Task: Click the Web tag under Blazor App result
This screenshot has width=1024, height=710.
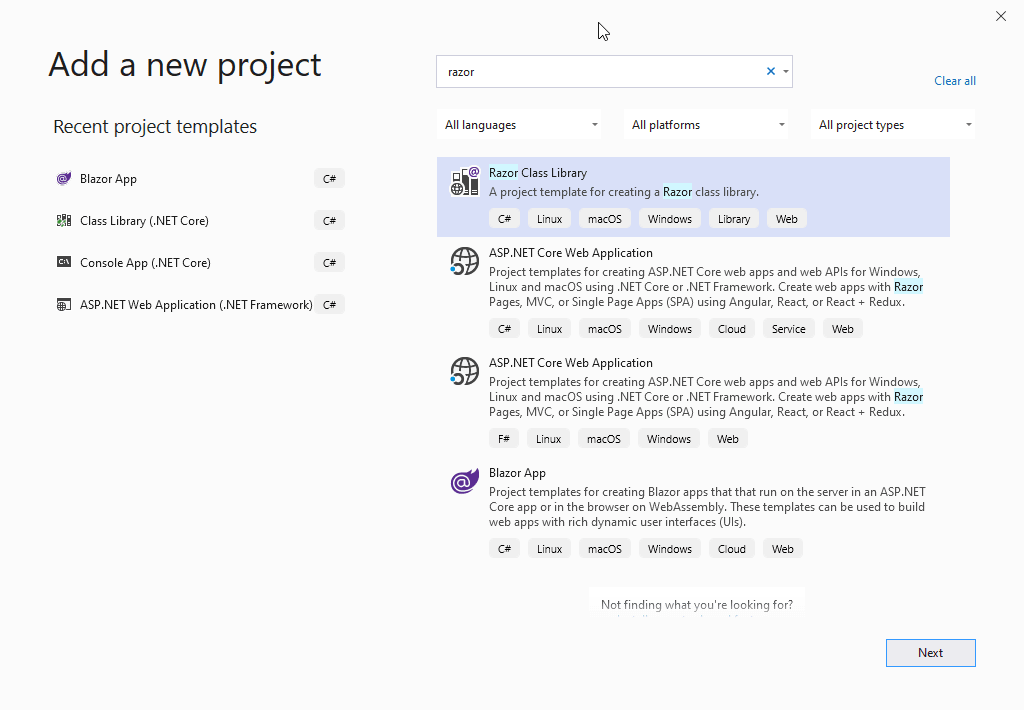Action: (x=782, y=549)
